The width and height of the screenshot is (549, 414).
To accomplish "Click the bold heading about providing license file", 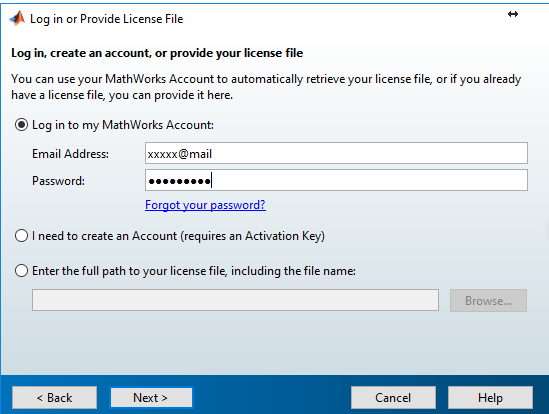I will (x=157, y=53).
